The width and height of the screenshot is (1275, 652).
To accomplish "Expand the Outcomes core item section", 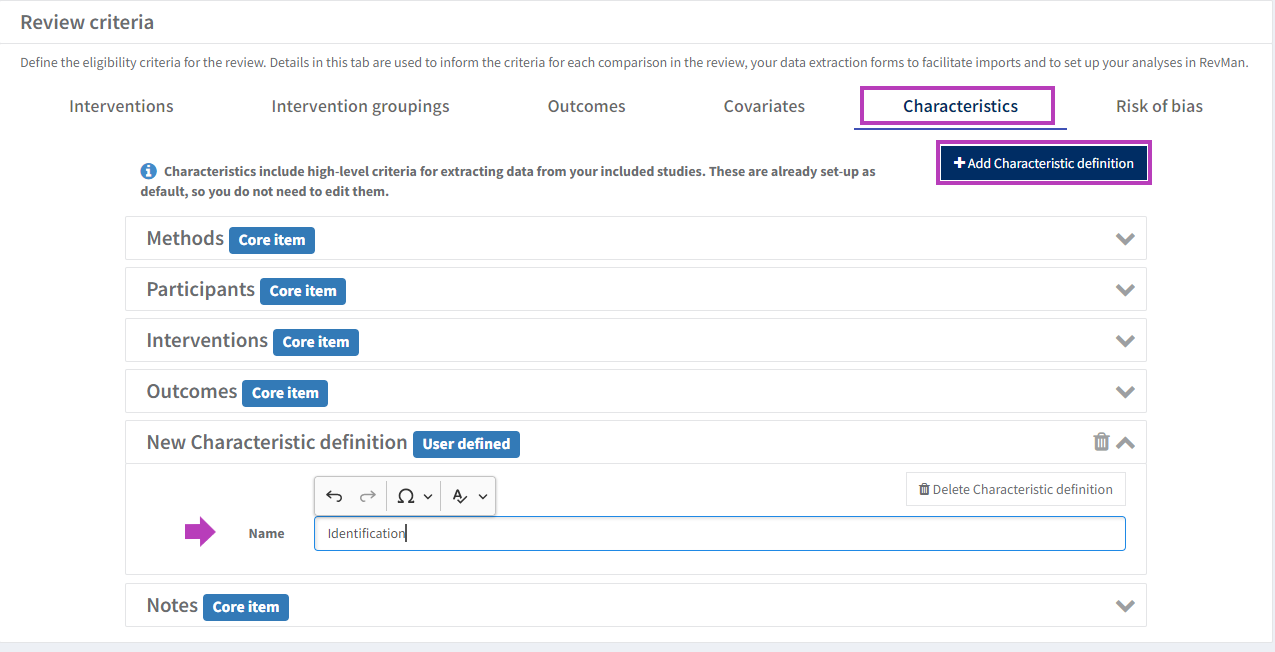I will point(1125,392).
